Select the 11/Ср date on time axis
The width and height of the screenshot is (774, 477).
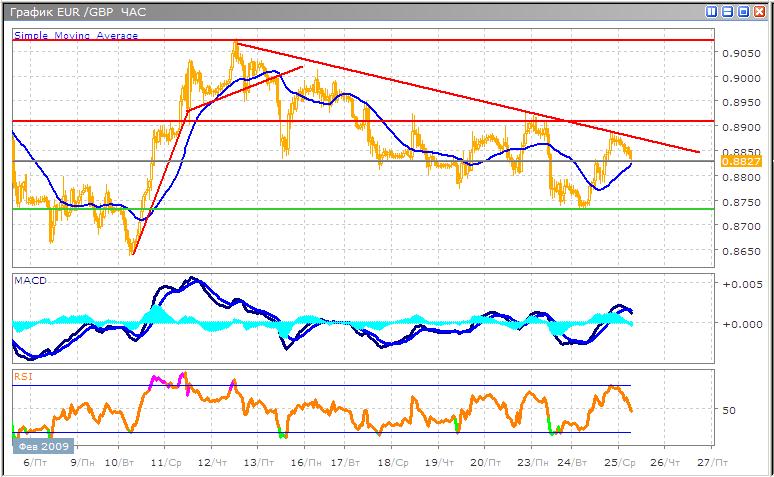point(164,463)
